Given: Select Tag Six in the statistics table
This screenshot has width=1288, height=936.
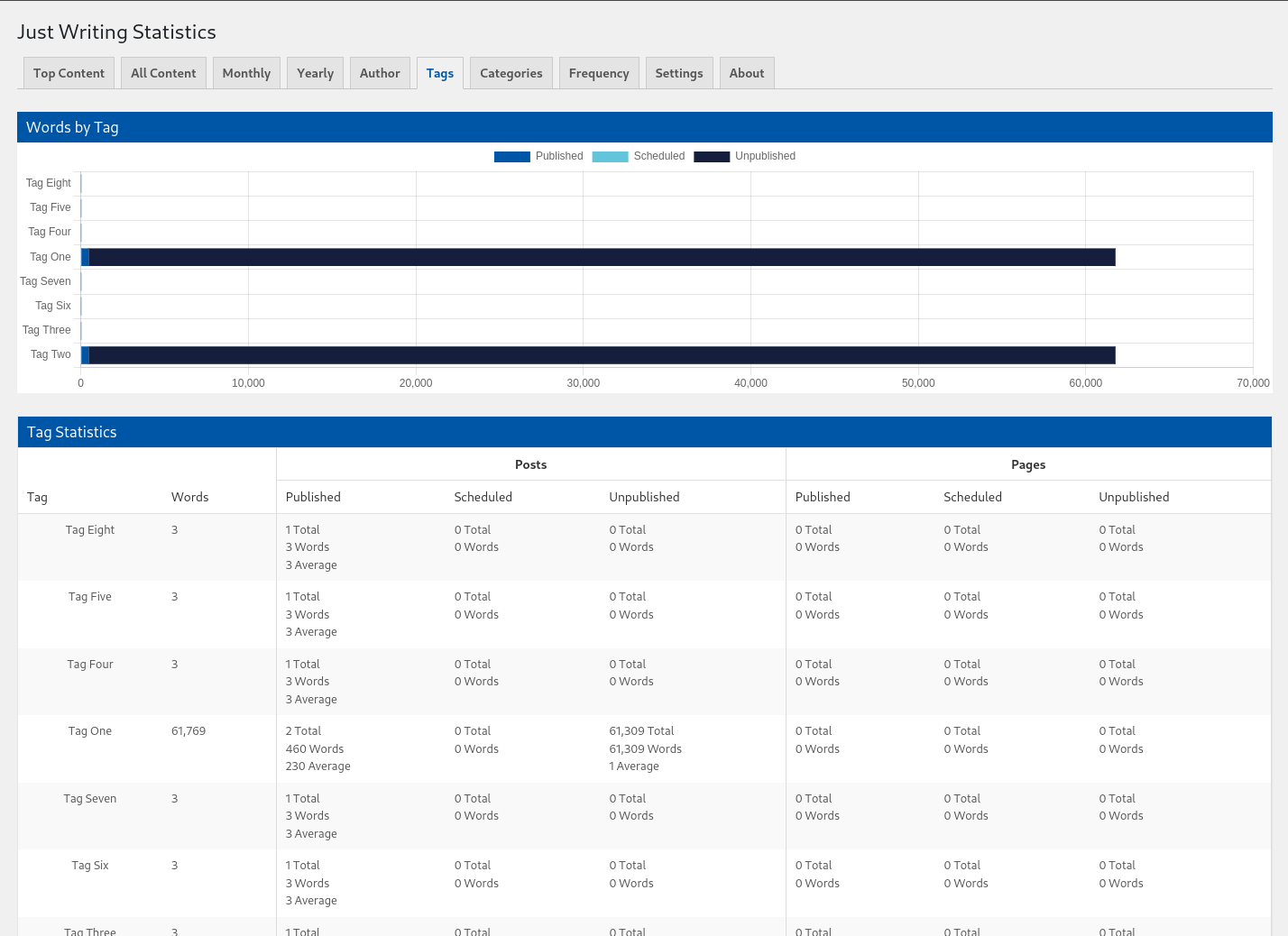Looking at the screenshot, I should 90,866.
